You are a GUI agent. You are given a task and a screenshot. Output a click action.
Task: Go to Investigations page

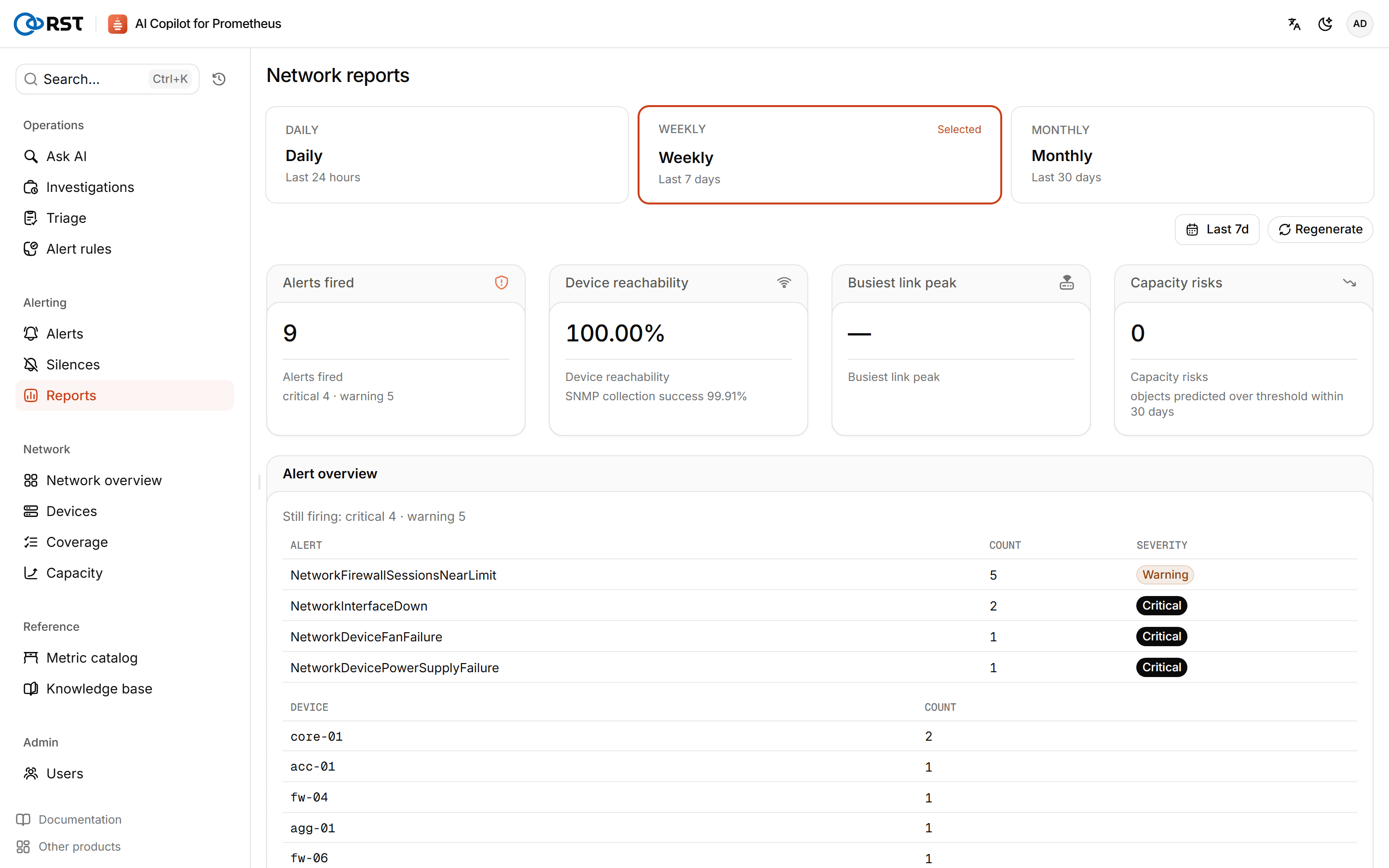pos(124,187)
